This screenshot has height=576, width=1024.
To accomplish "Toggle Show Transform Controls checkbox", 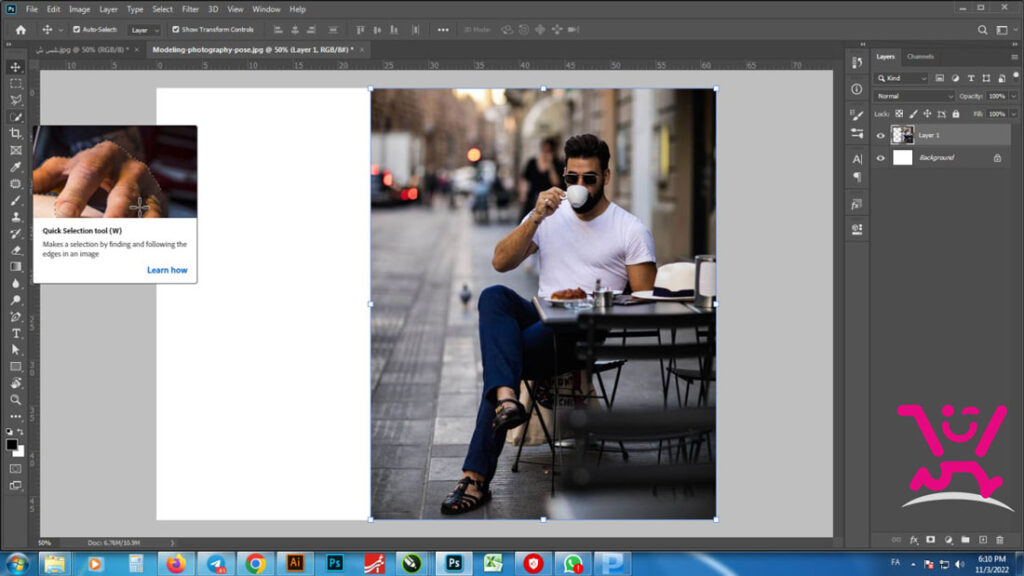I will pos(176,29).
